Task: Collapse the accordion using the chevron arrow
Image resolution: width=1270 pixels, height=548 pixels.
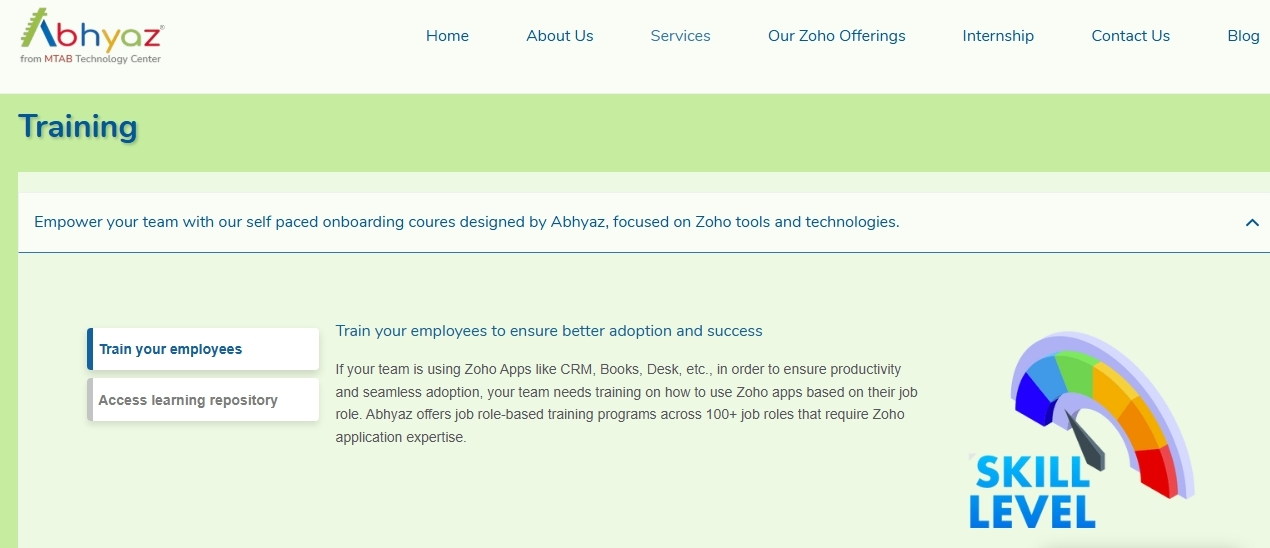Action: click(1252, 222)
